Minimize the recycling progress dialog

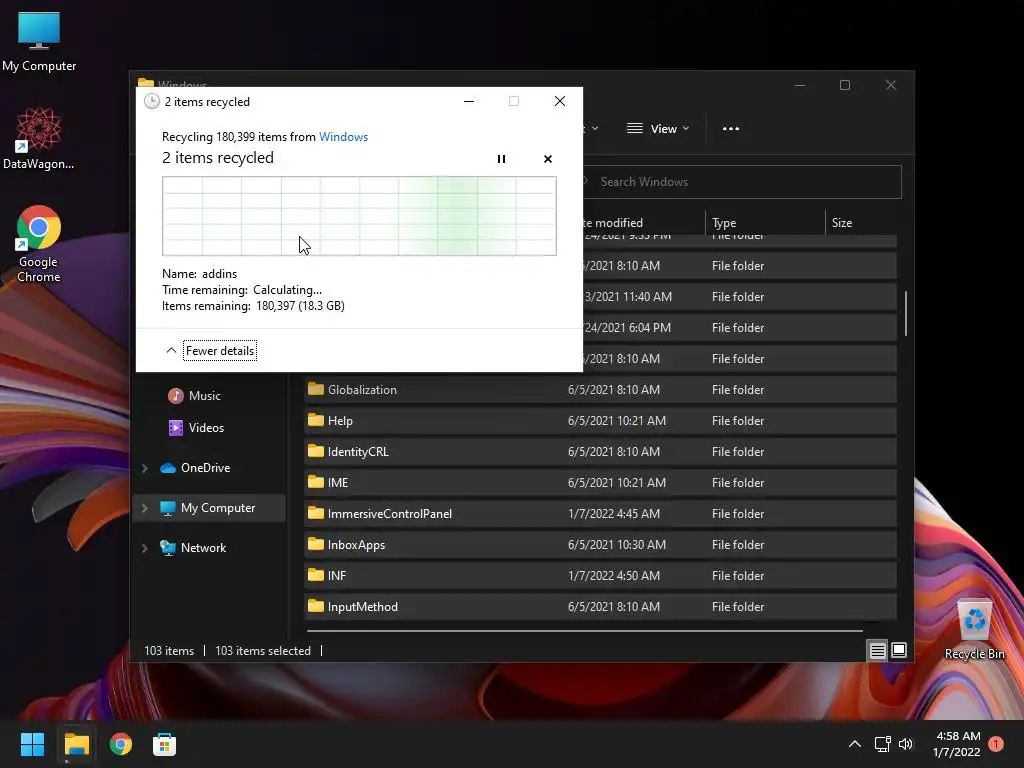(469, 101)
